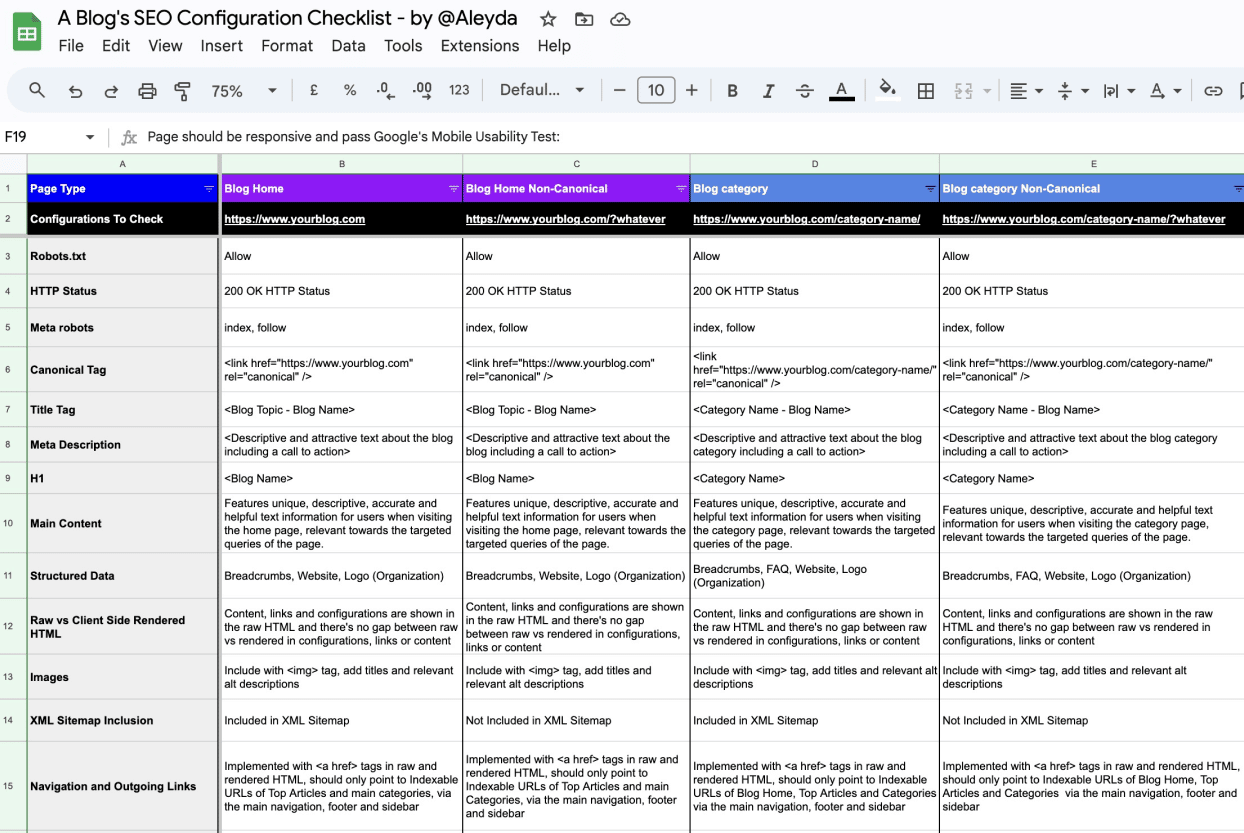Click into the formula bar text

pos(353,137)
